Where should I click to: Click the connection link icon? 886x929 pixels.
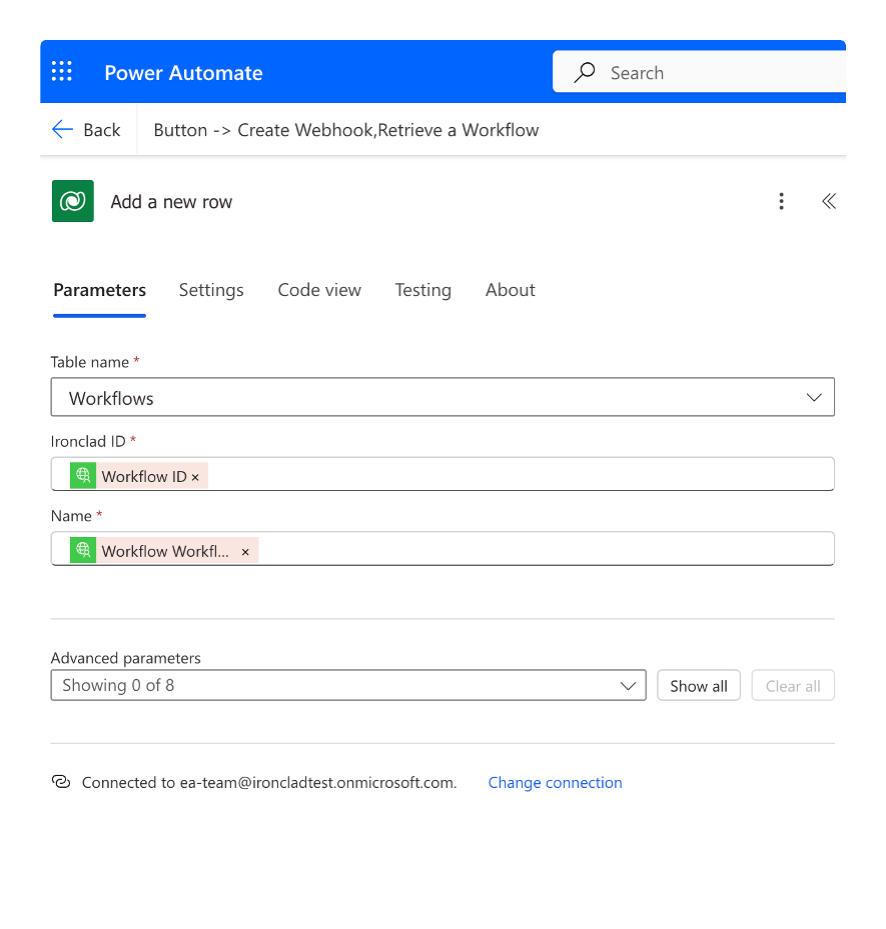tap(61, 782)
